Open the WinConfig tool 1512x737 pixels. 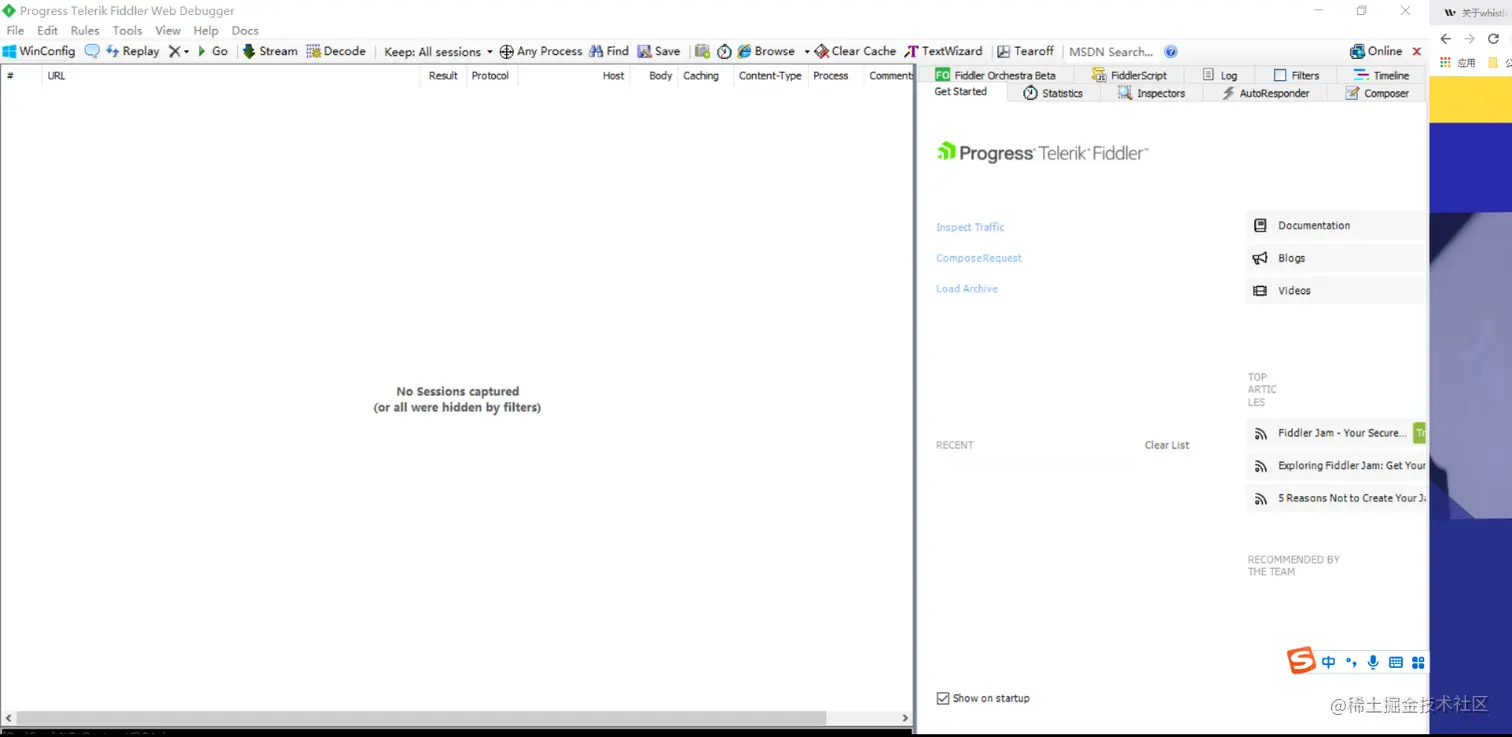[39, 51]
